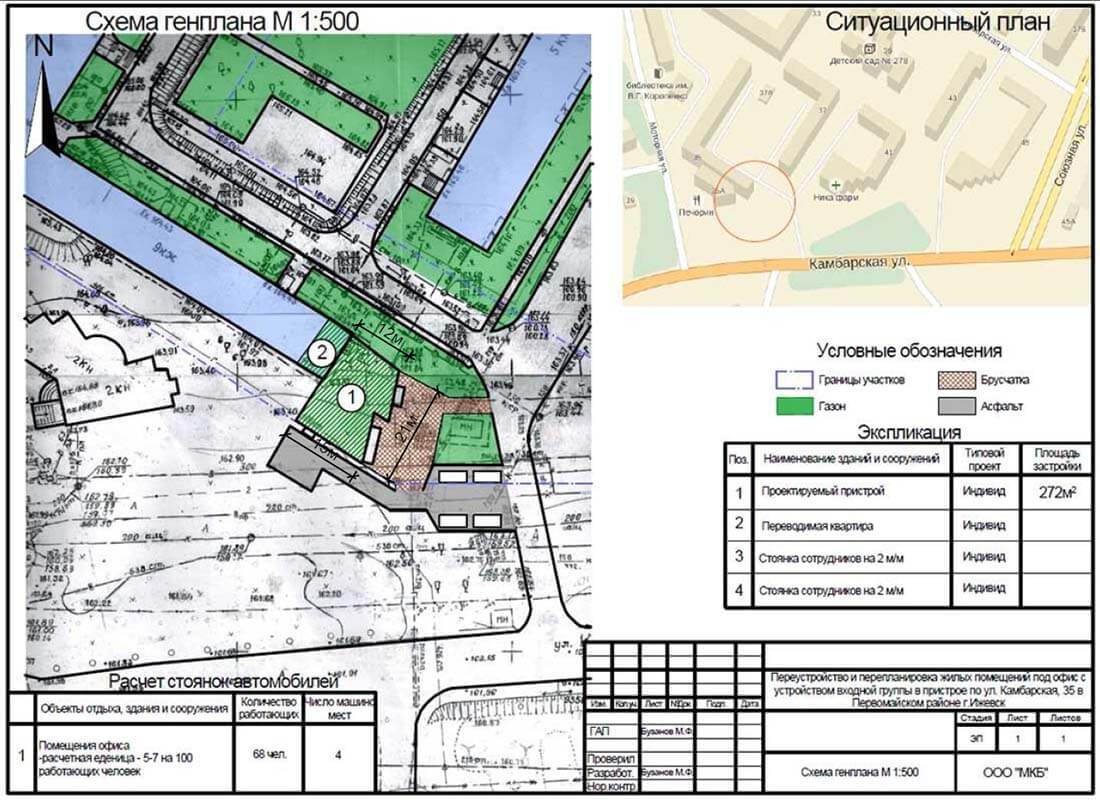Click the 272м² area cell
Viewport: 1100px width, 800px height.
point(1055,491)
